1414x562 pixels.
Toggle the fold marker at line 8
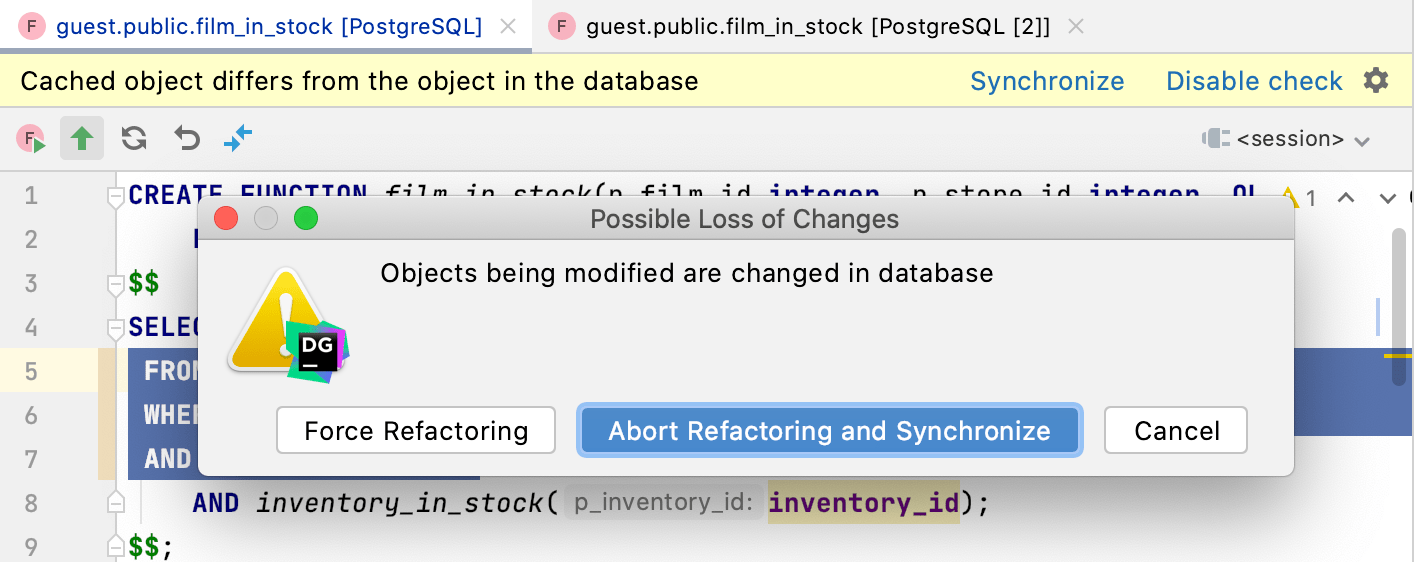pyautogui.click(x=115, y=503)
